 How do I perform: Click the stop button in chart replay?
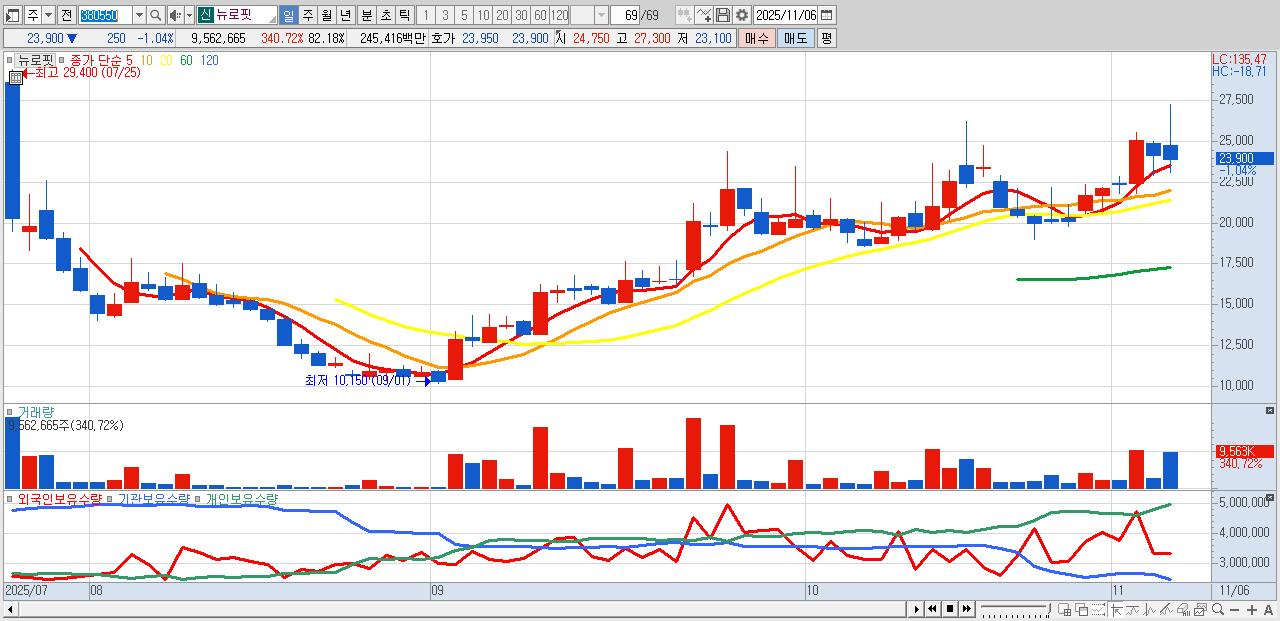[x=950, y=609]
